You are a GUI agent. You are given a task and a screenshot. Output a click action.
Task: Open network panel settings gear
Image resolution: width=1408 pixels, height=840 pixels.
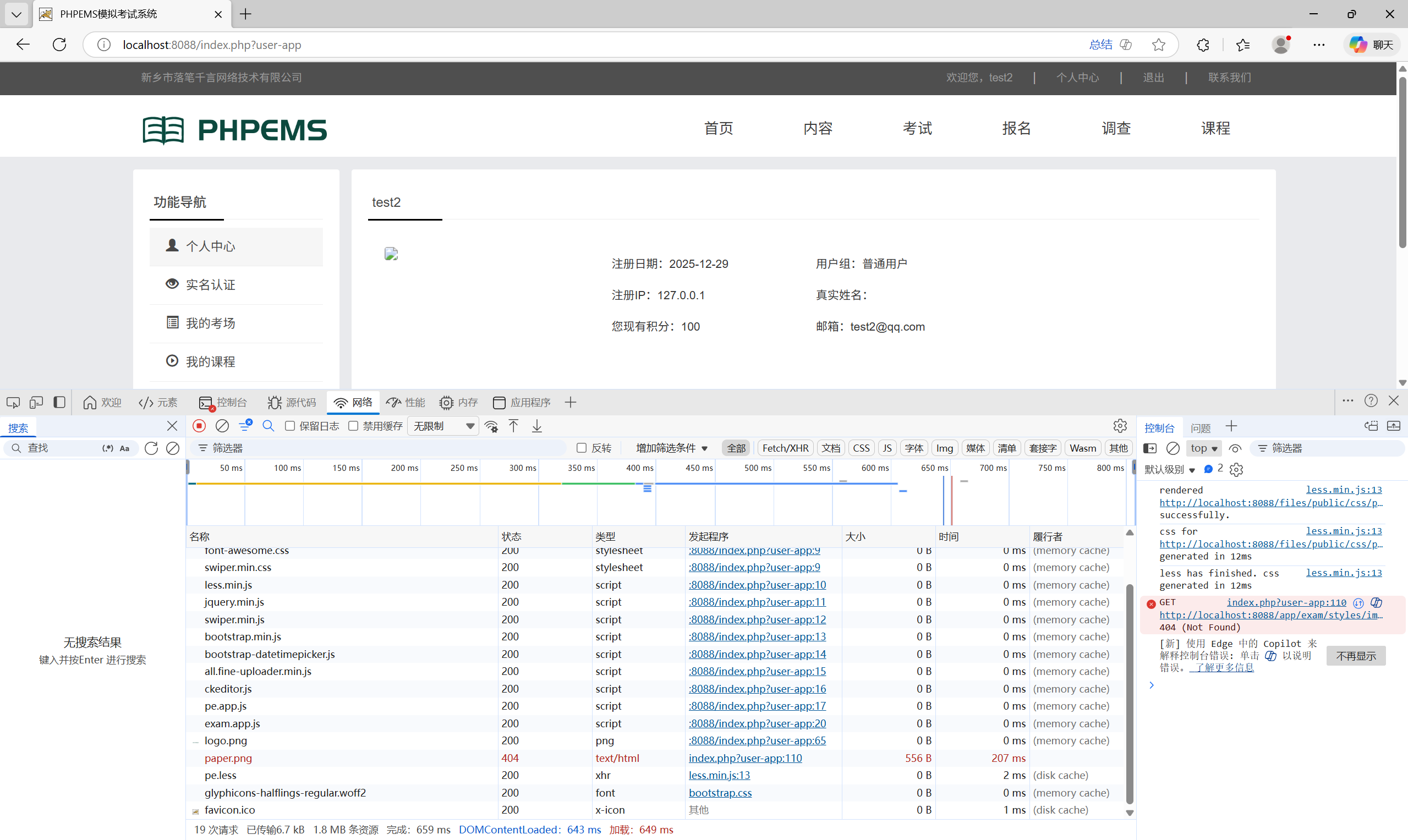1119,426
